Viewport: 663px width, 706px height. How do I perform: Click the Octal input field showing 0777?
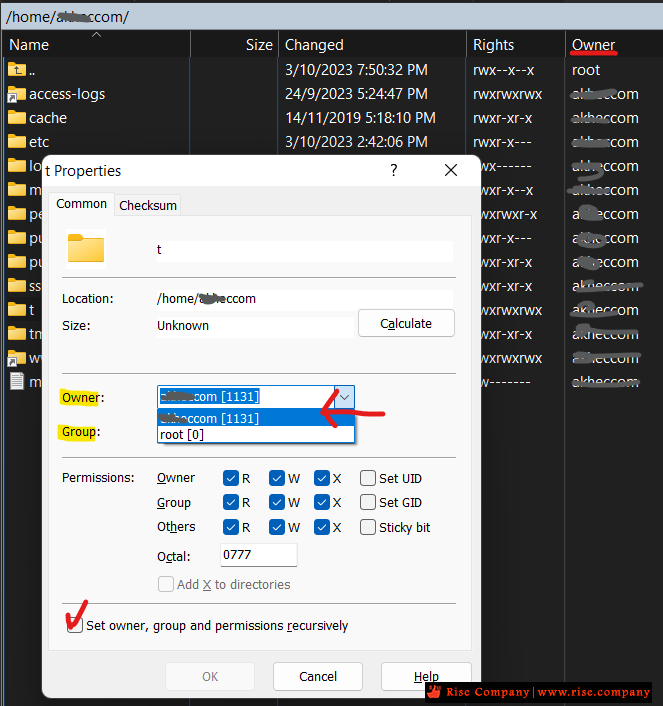click(x=259, y=555)
